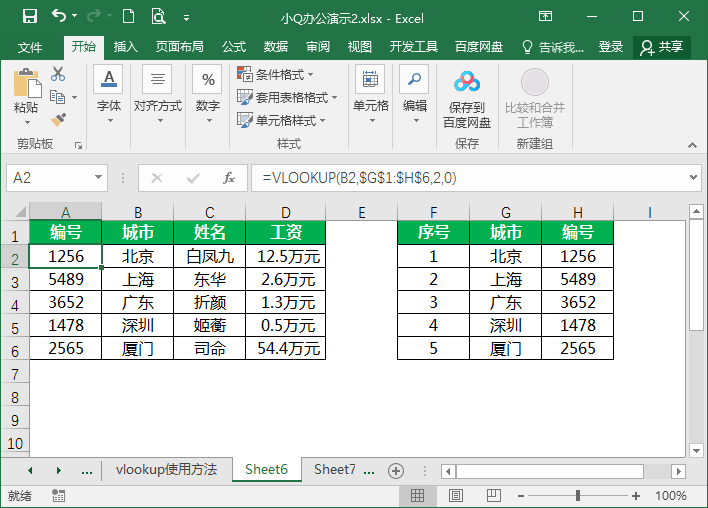Click 登录 to sign in
This screenshot has height=508, width=708.
pos(611,47)
